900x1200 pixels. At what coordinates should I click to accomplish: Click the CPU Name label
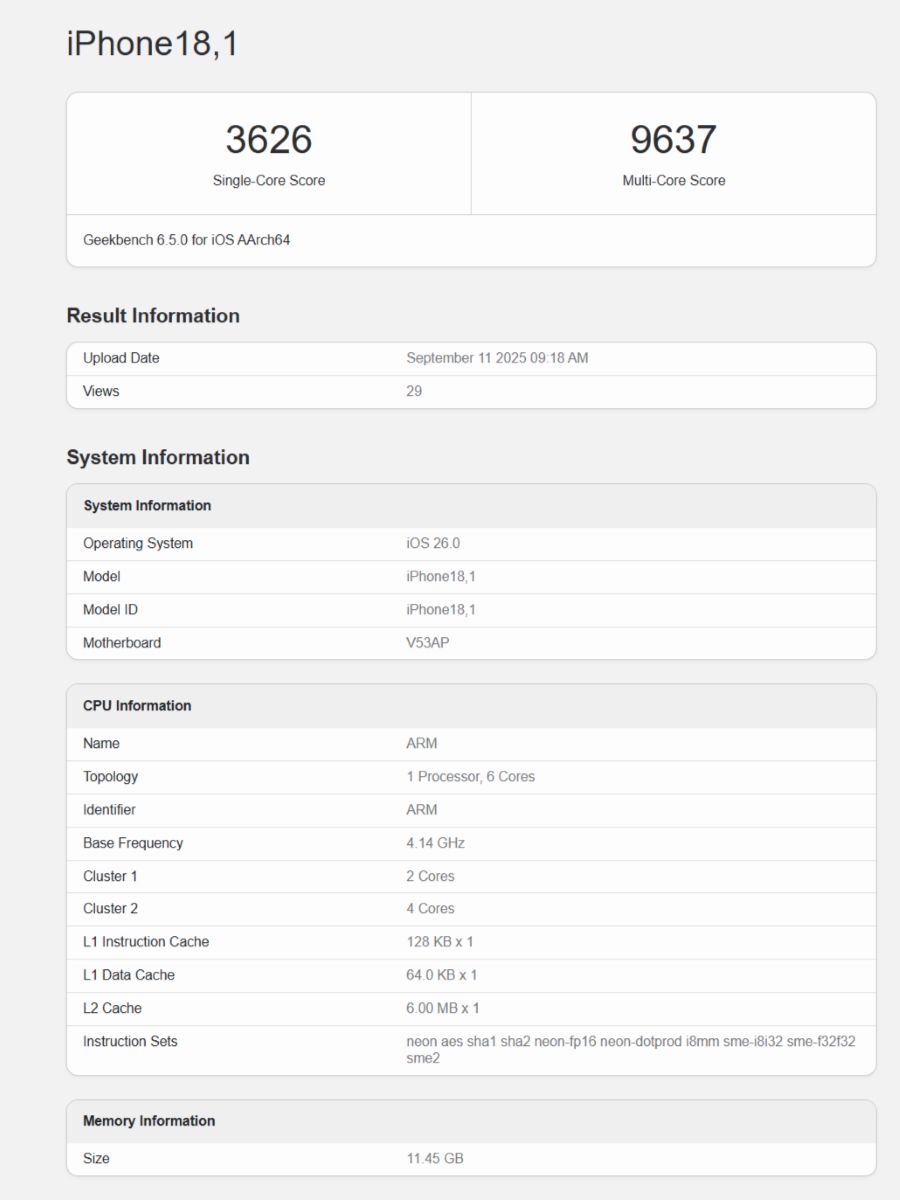click(101, 743)
